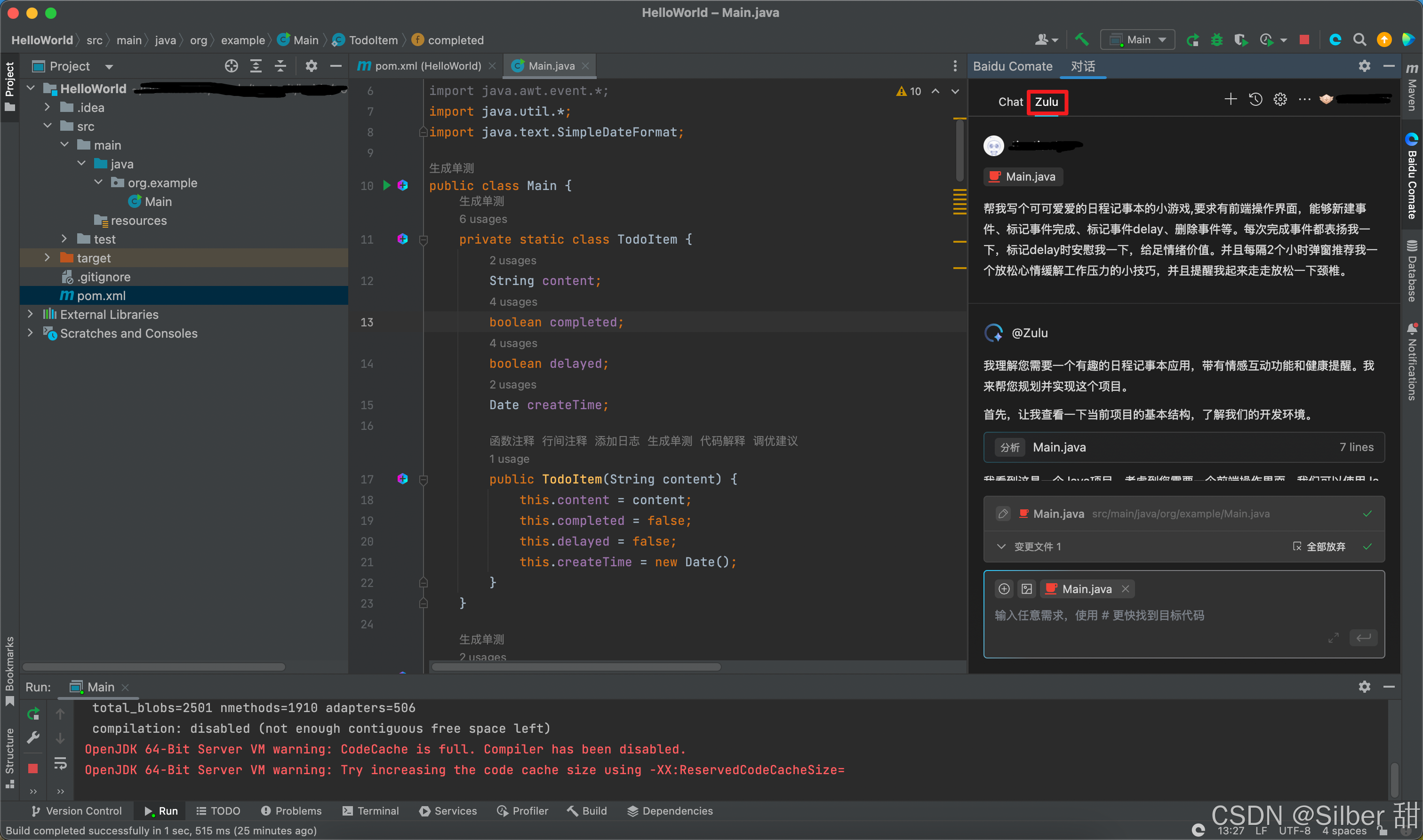Expand the target folder

pos(48,258)
